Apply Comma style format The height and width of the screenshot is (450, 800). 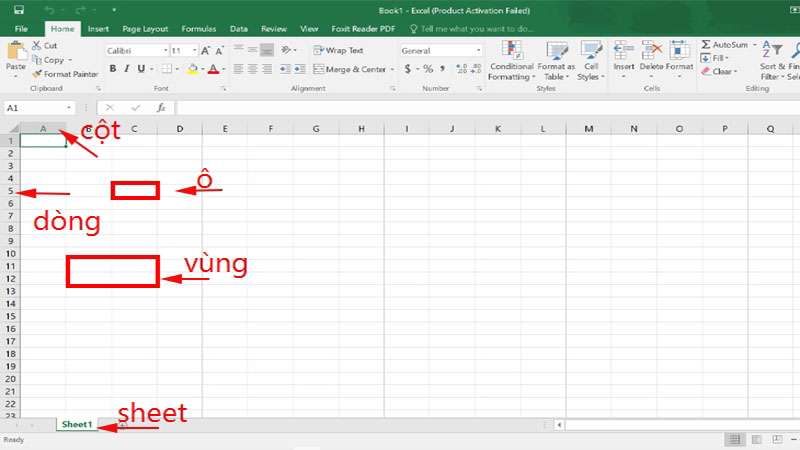click(442, 69)
